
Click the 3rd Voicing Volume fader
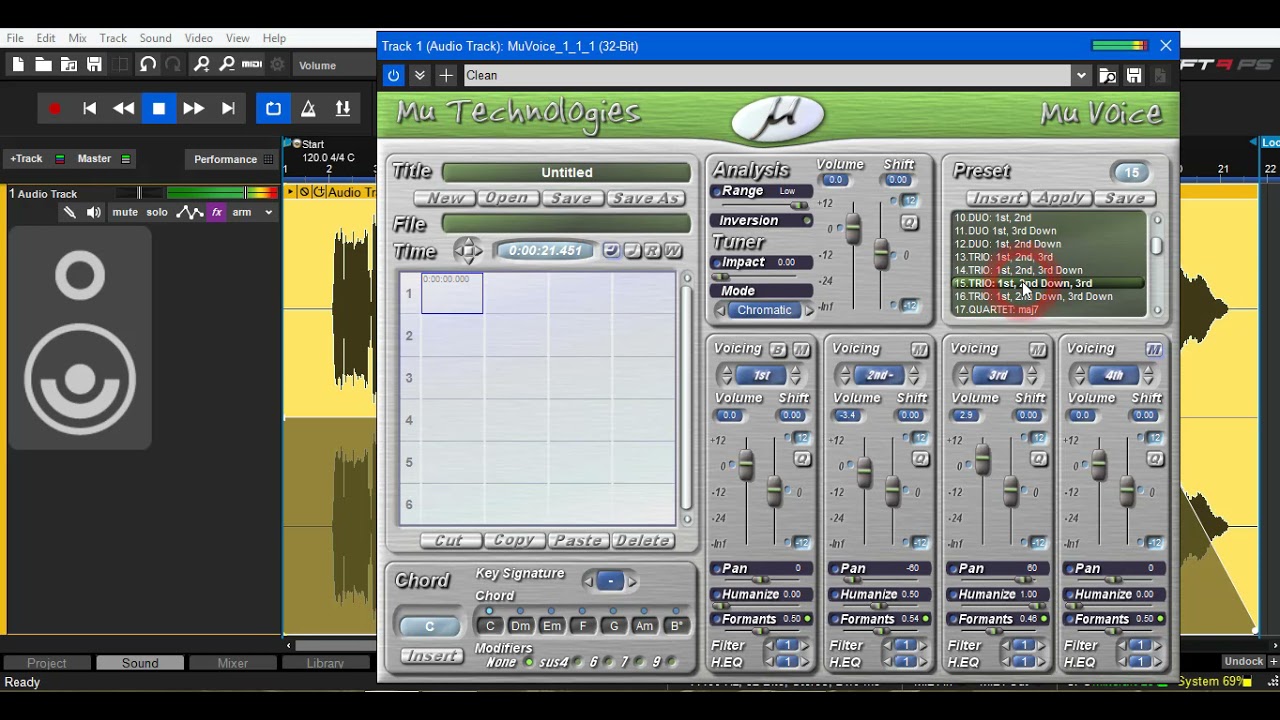(x=982, y=460)
